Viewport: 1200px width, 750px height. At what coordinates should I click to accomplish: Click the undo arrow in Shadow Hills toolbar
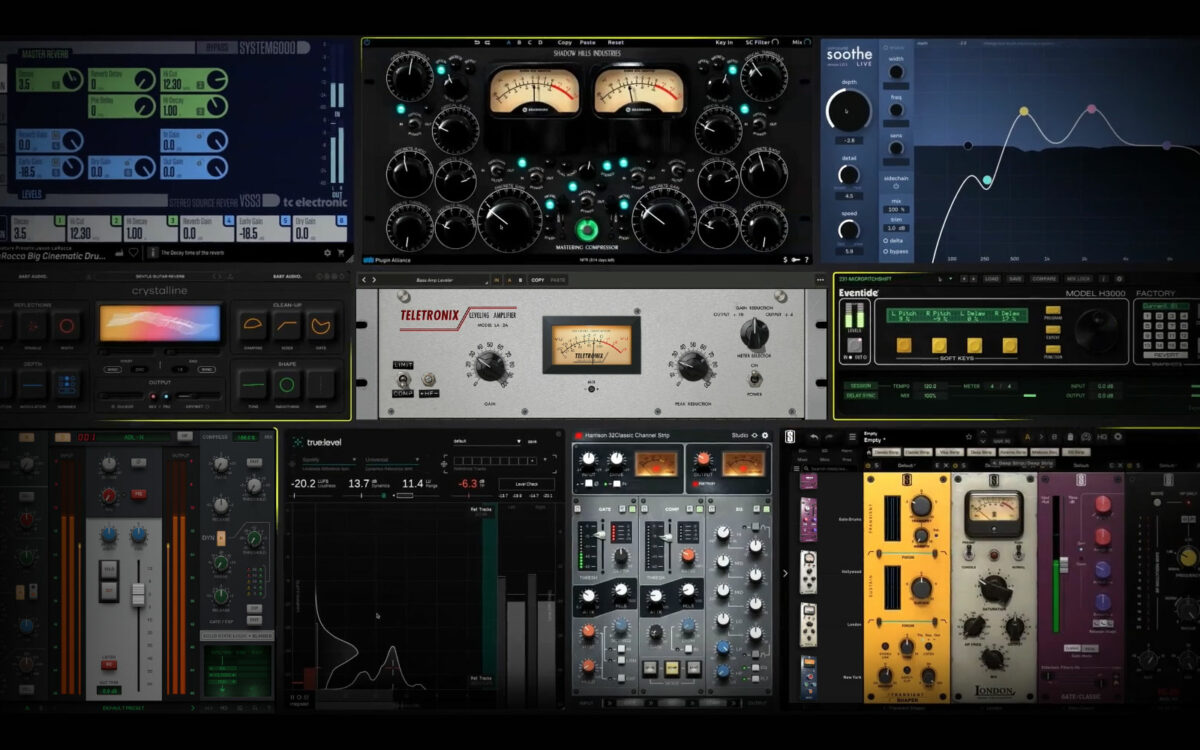click(476, 42)
